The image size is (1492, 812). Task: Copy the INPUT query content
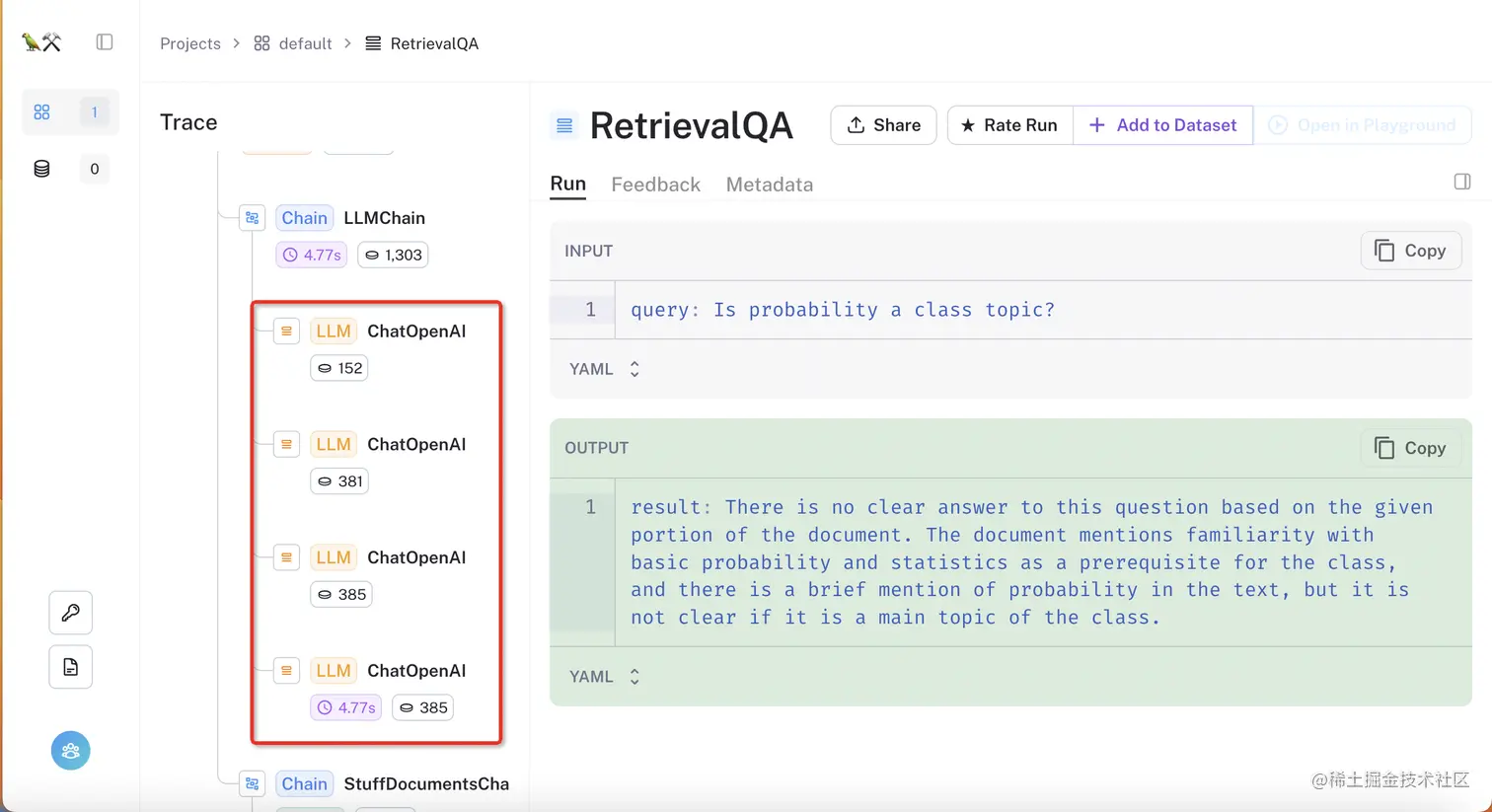click(x=1410, y=251)
